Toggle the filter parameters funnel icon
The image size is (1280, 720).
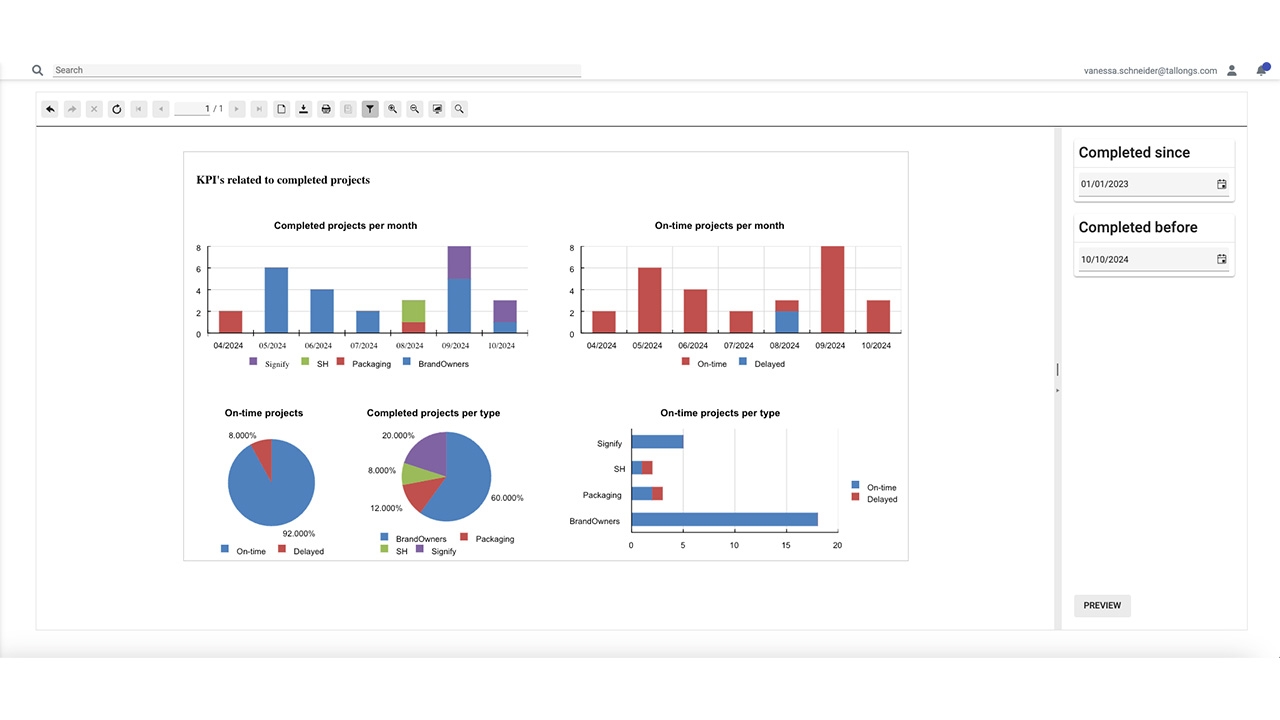pos(370,109)
